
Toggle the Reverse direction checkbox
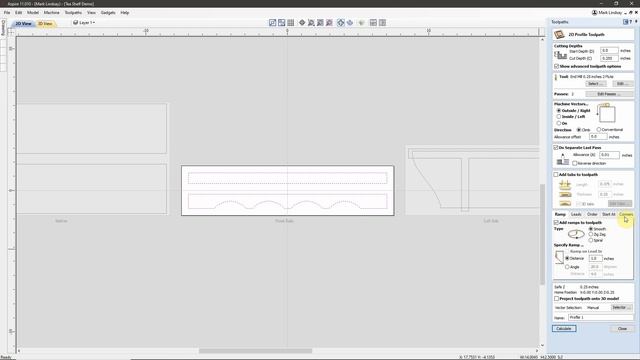[575, 163]
